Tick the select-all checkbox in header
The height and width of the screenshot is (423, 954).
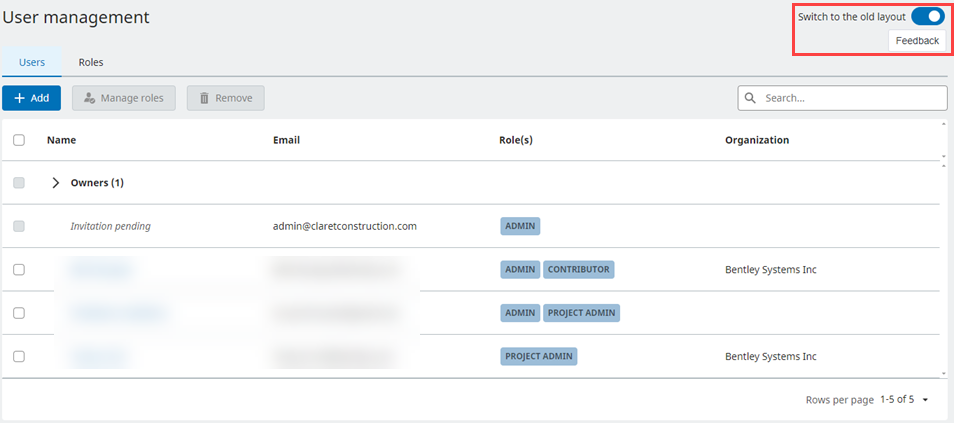coord(19,140)
